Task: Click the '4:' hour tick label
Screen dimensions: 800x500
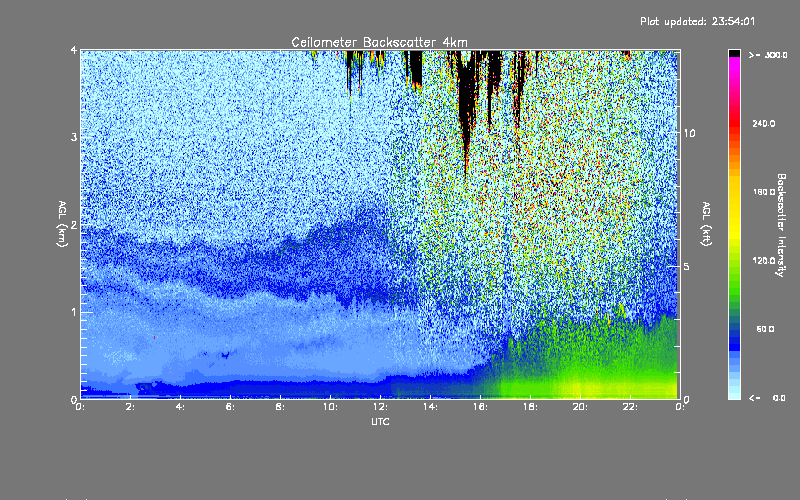Action: coord(181,407)
